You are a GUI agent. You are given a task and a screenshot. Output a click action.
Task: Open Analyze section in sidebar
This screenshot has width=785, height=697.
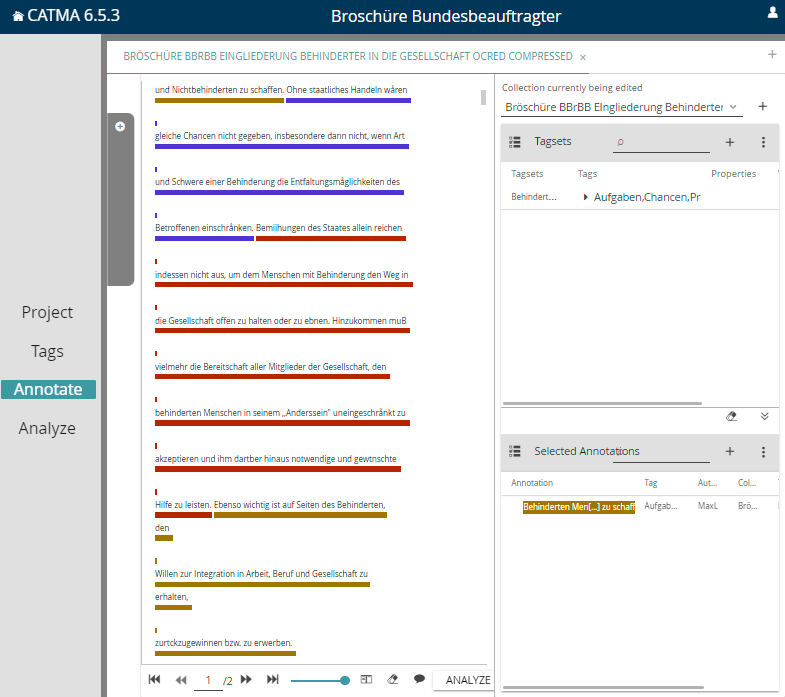[48, 428]
